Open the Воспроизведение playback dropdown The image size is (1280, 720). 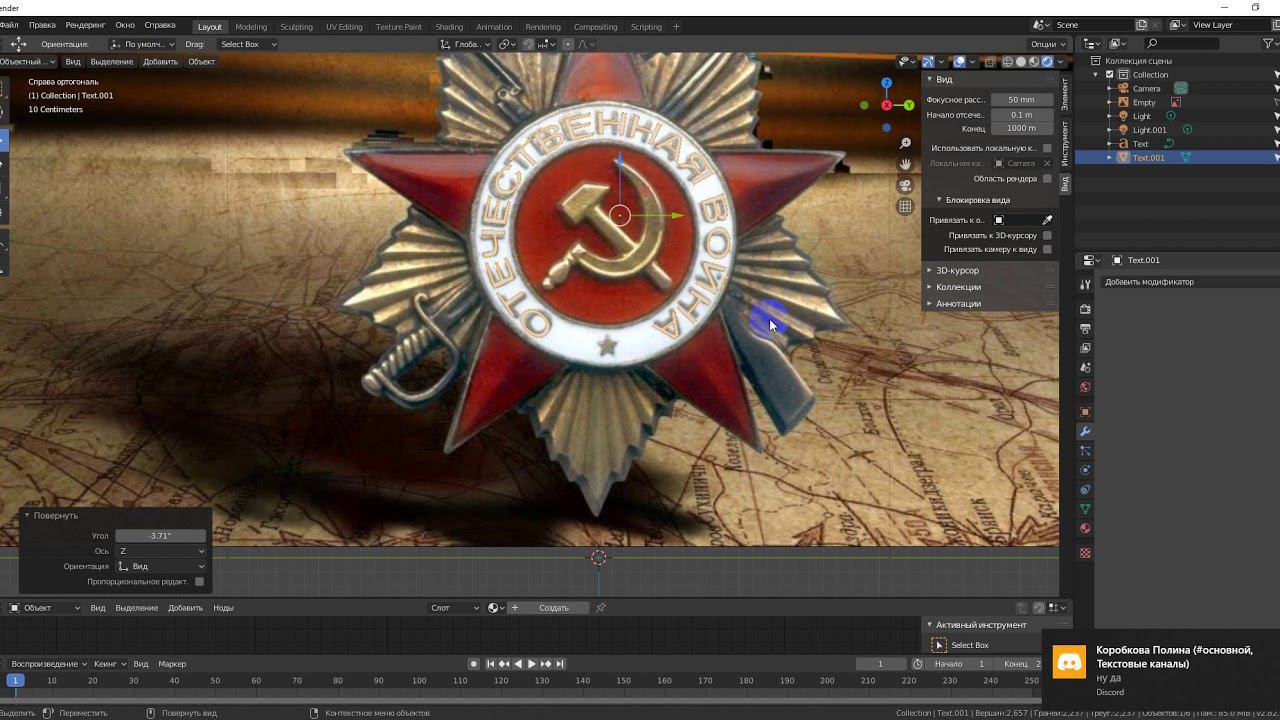[x=49, y=664]
